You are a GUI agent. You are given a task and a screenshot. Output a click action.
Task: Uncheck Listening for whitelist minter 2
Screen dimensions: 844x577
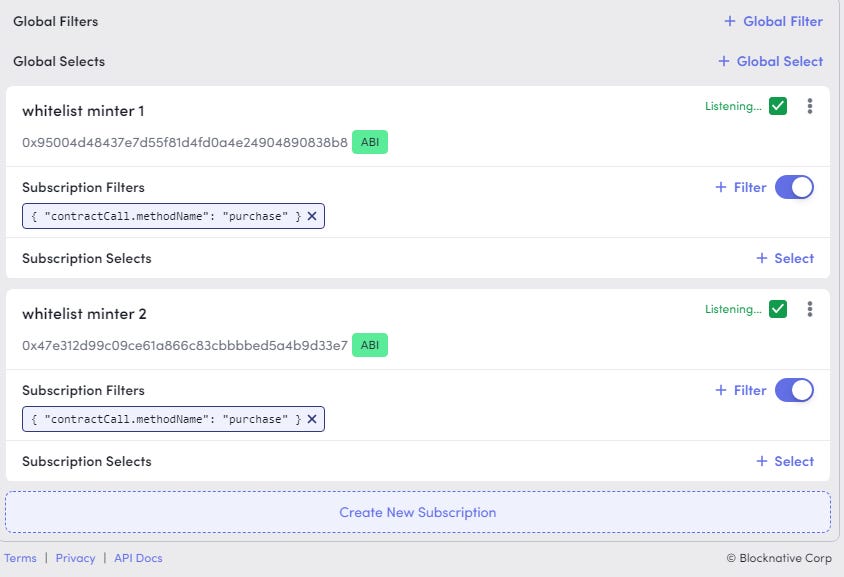pos(778,308)
